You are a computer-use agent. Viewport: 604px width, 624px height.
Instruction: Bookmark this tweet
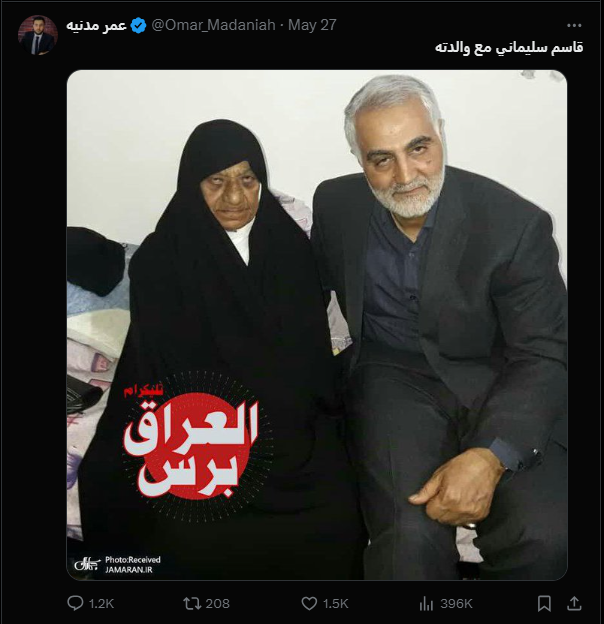tap(544, 604)
